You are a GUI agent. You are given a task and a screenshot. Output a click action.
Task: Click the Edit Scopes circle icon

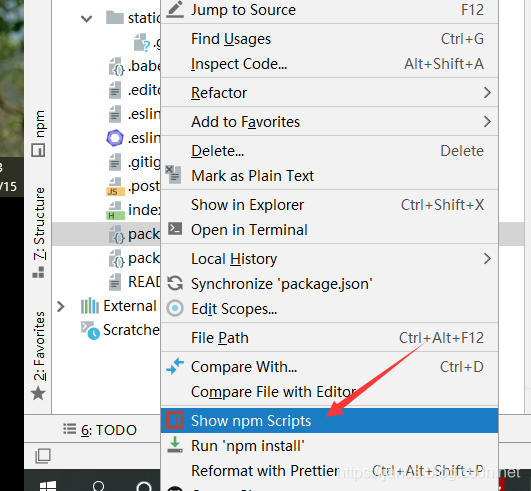click(175, 308)
